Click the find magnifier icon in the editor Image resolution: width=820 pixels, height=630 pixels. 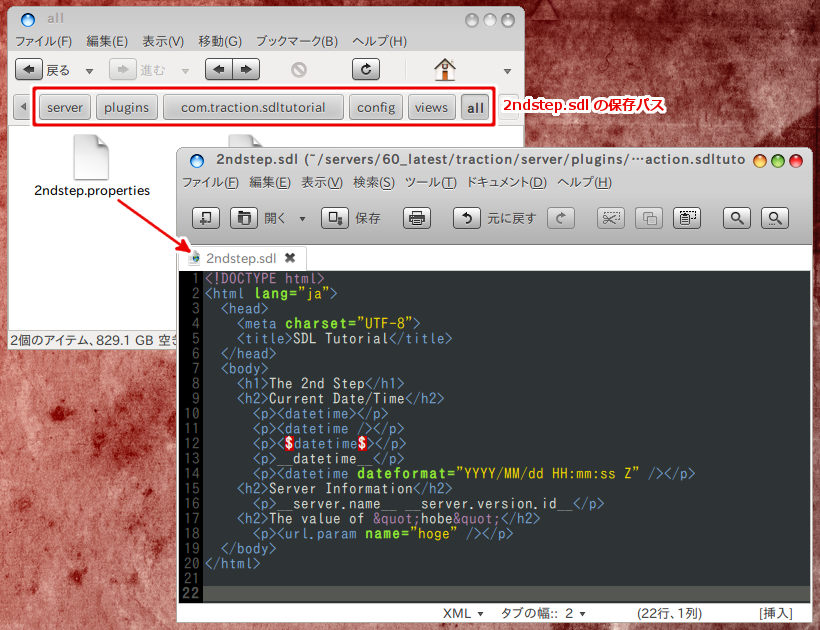click(x=737, y=218)
